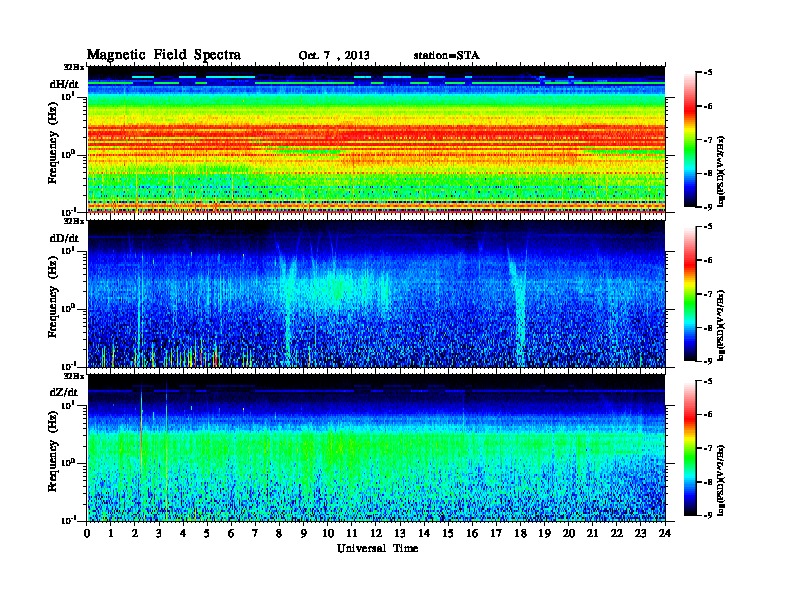Click the time axis tick label "15"
The height and width of the screenshot is (612, 792).
click(448, 534)
